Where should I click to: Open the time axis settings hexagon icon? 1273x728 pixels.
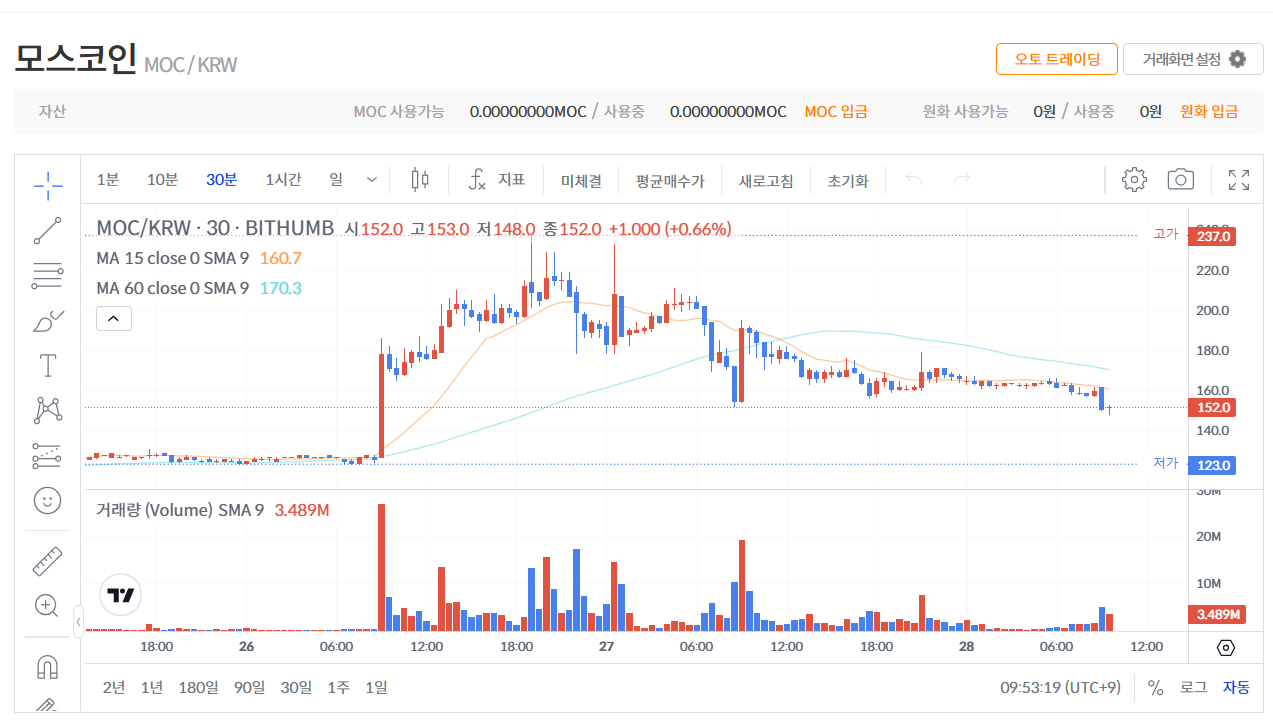(x=1226, y=648)
